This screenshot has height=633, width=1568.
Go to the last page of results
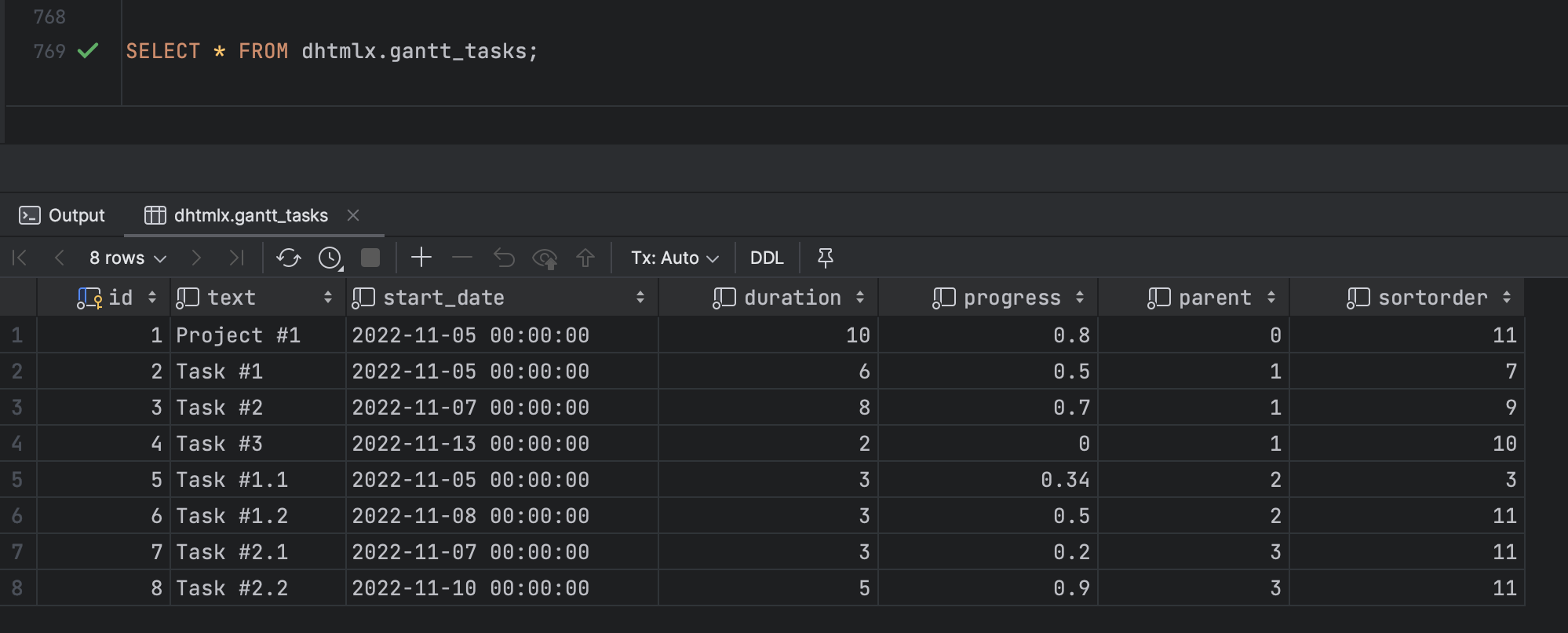point(236,258)
